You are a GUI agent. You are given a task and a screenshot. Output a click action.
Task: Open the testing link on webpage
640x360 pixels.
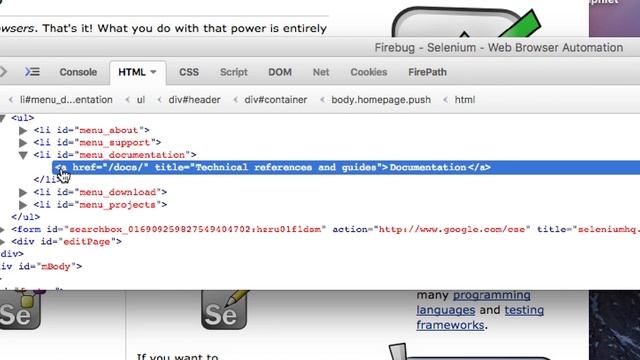point(524,310)
